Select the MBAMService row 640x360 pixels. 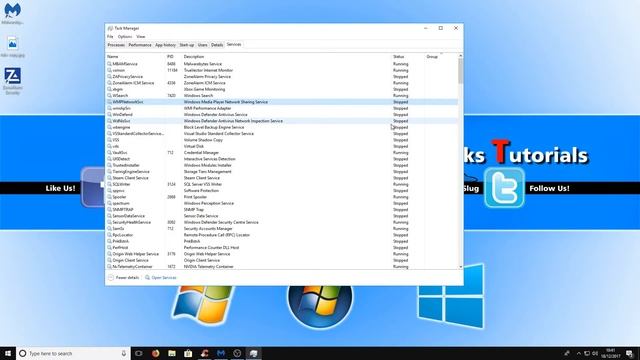click(282, 64)
